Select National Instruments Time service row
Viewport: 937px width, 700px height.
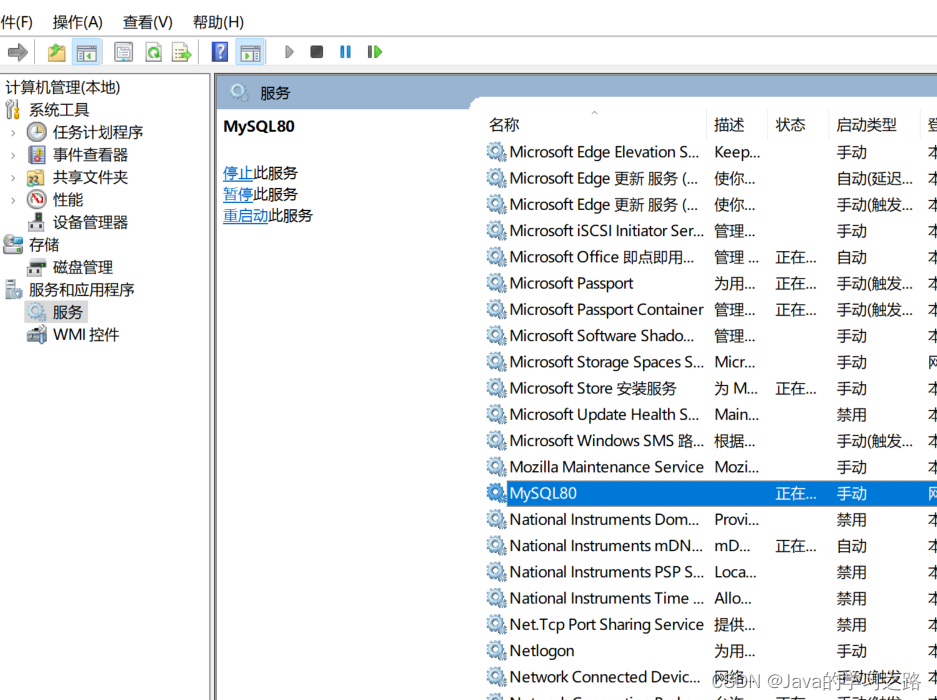tap(711, 598)
